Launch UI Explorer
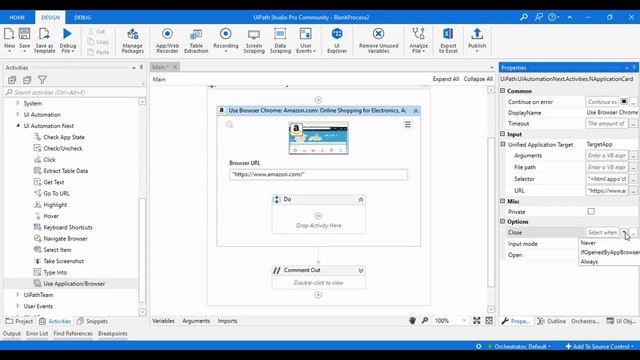The image size is (640, 360). click(x=337, y=40)
